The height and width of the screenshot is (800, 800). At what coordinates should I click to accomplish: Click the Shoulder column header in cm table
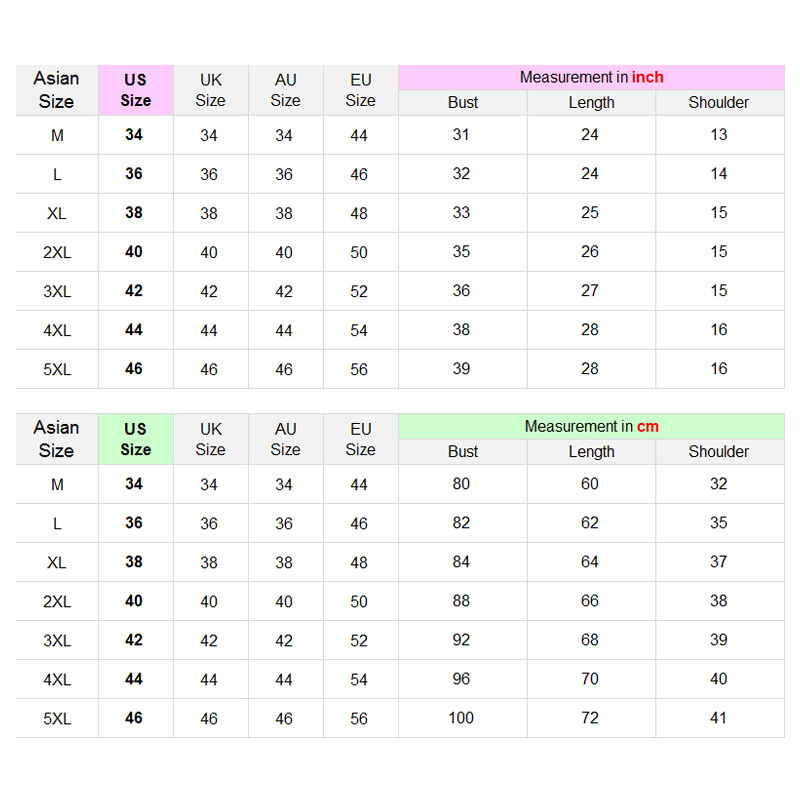719,452
